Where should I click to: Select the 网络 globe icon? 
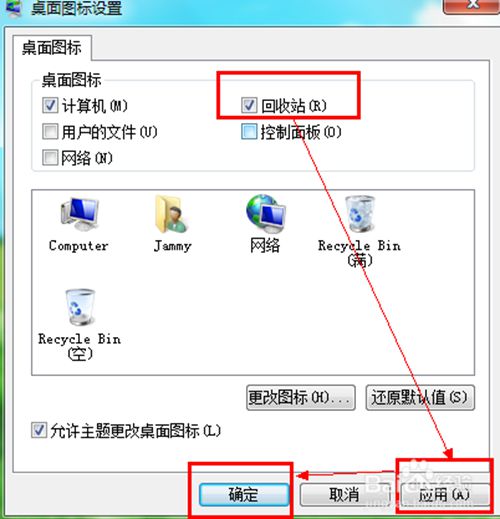coord(265,224)
